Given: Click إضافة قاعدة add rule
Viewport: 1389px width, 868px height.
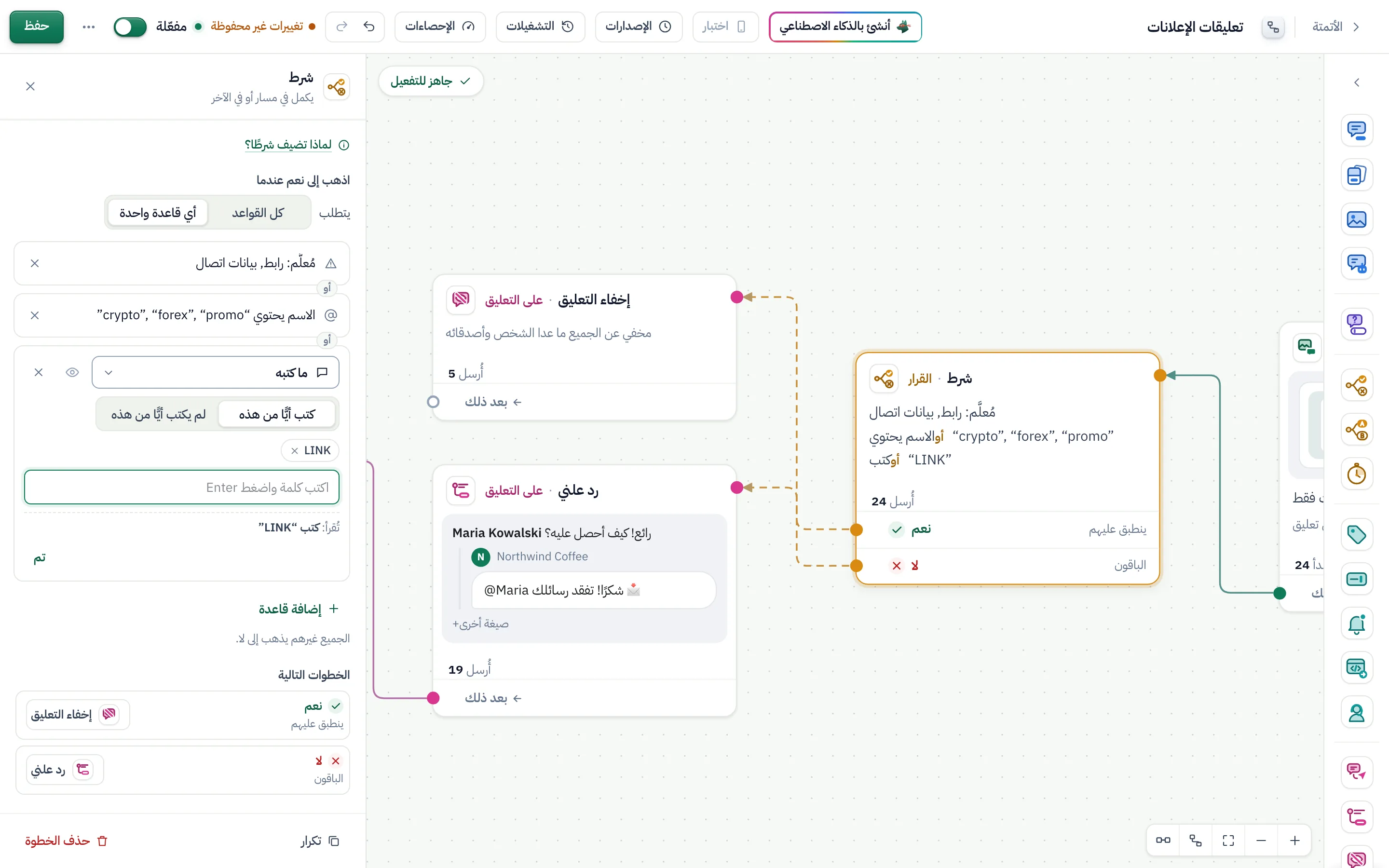Looking at the screenshot, I should pos(299,609).
